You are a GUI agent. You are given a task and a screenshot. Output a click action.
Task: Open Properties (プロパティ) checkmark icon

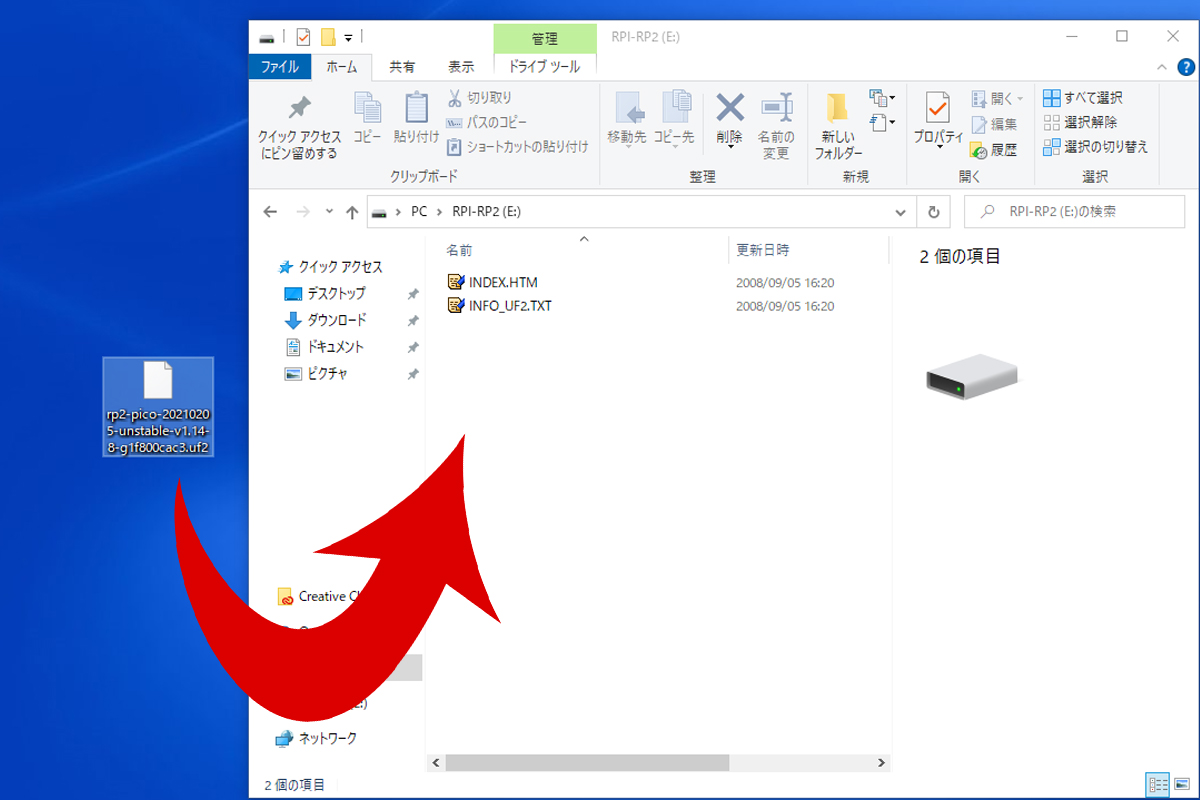[937, 108]
